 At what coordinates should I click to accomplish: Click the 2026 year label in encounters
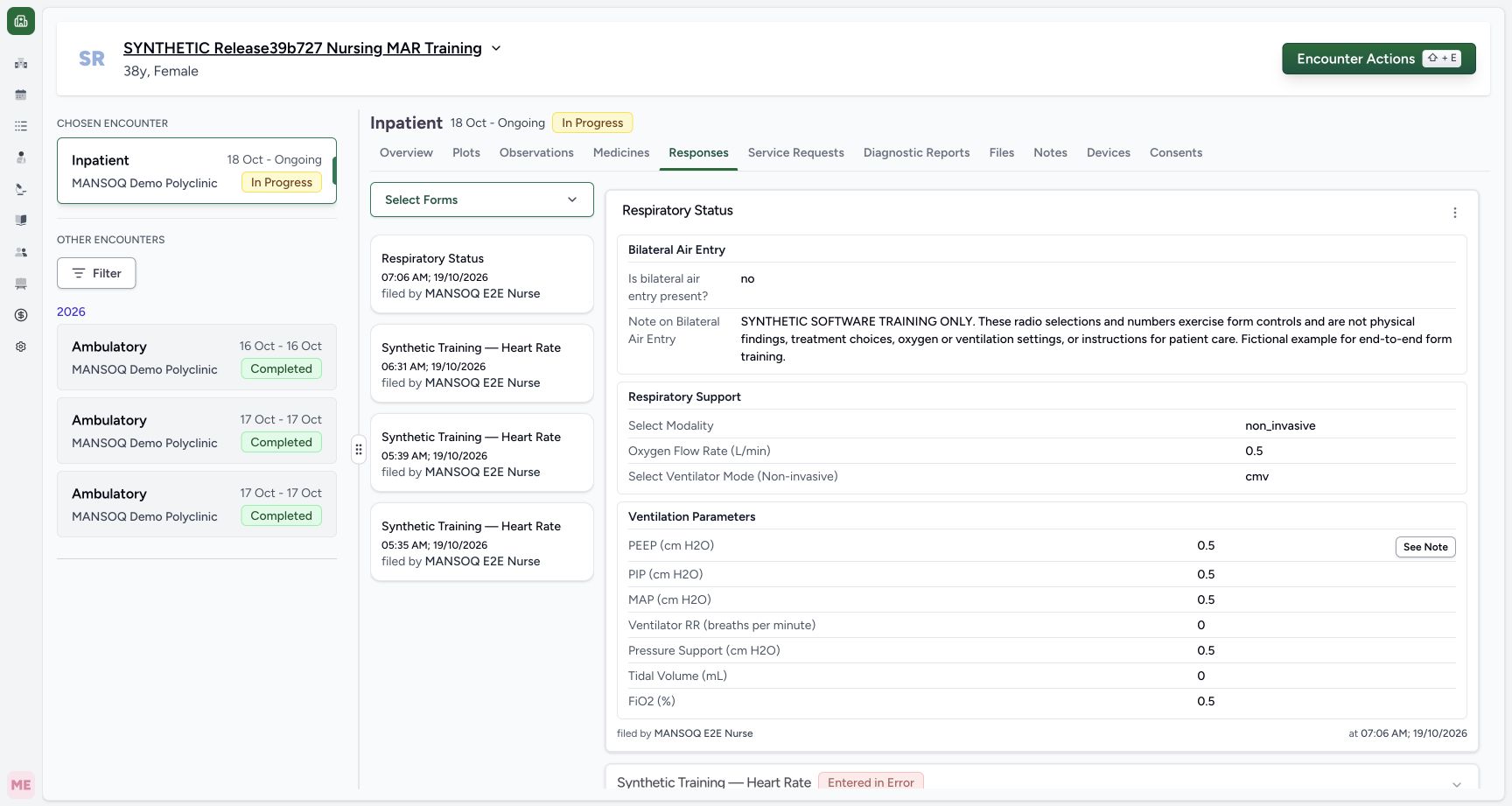(71, 312)
